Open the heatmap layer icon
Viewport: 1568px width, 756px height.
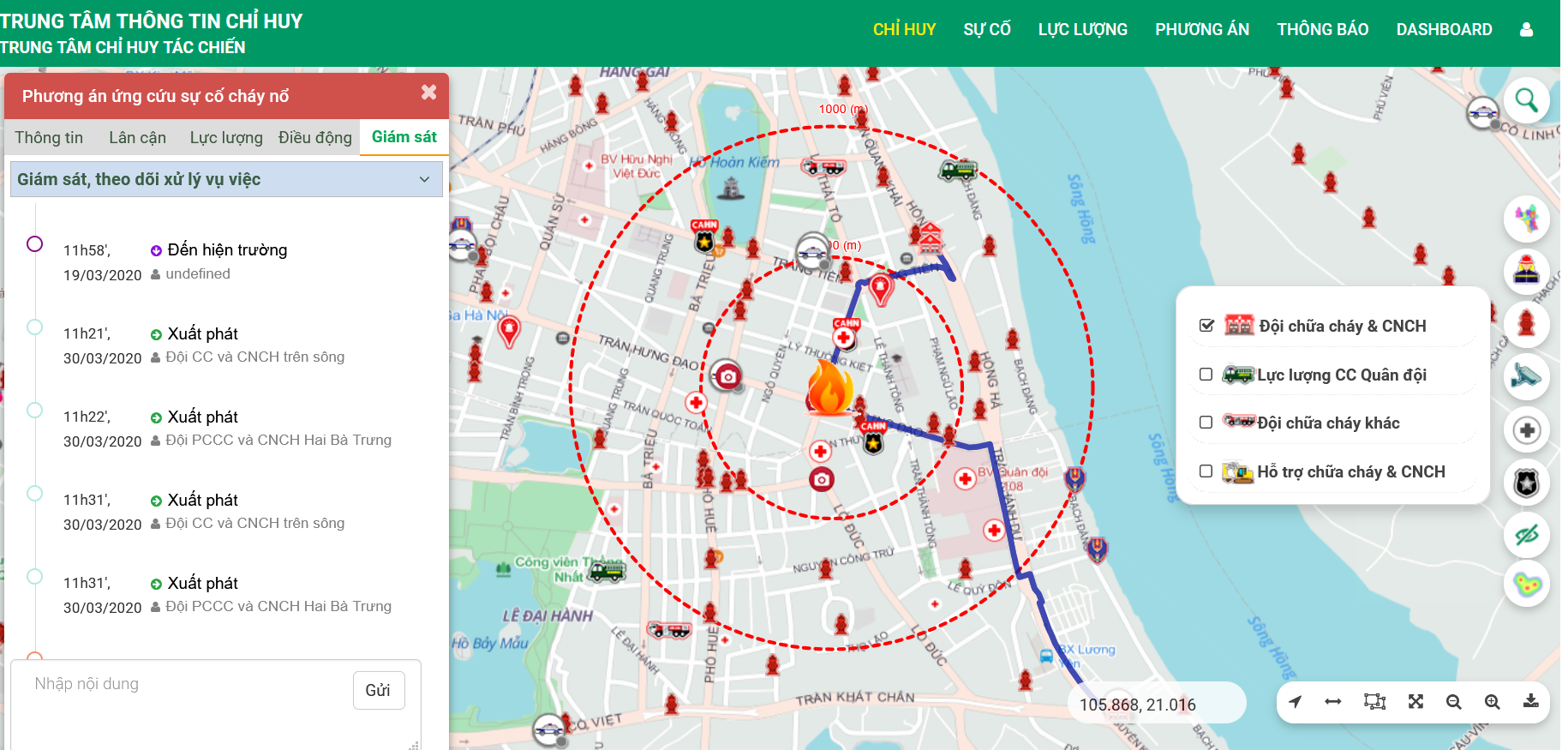[1526, 585]
